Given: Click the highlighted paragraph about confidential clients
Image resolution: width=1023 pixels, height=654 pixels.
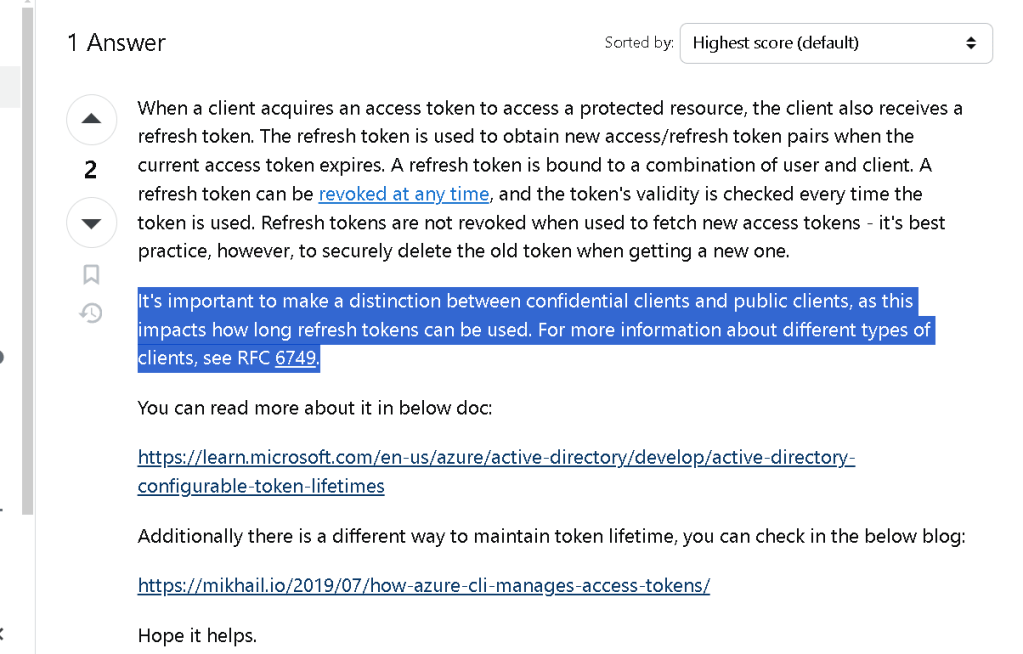Looking at the screenshot, I should click(x=535, y=330).
